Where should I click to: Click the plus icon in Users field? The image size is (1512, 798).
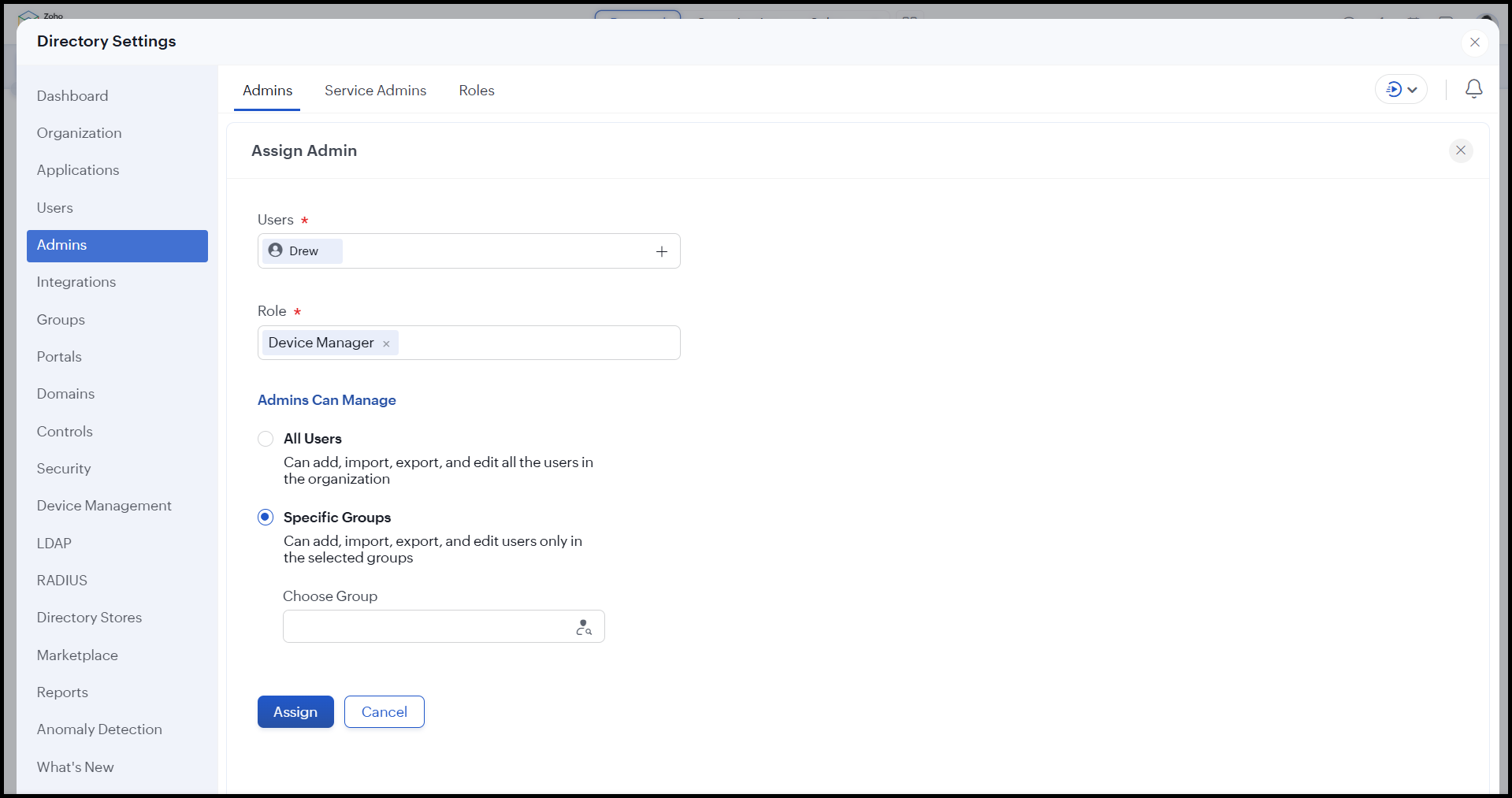662,251
